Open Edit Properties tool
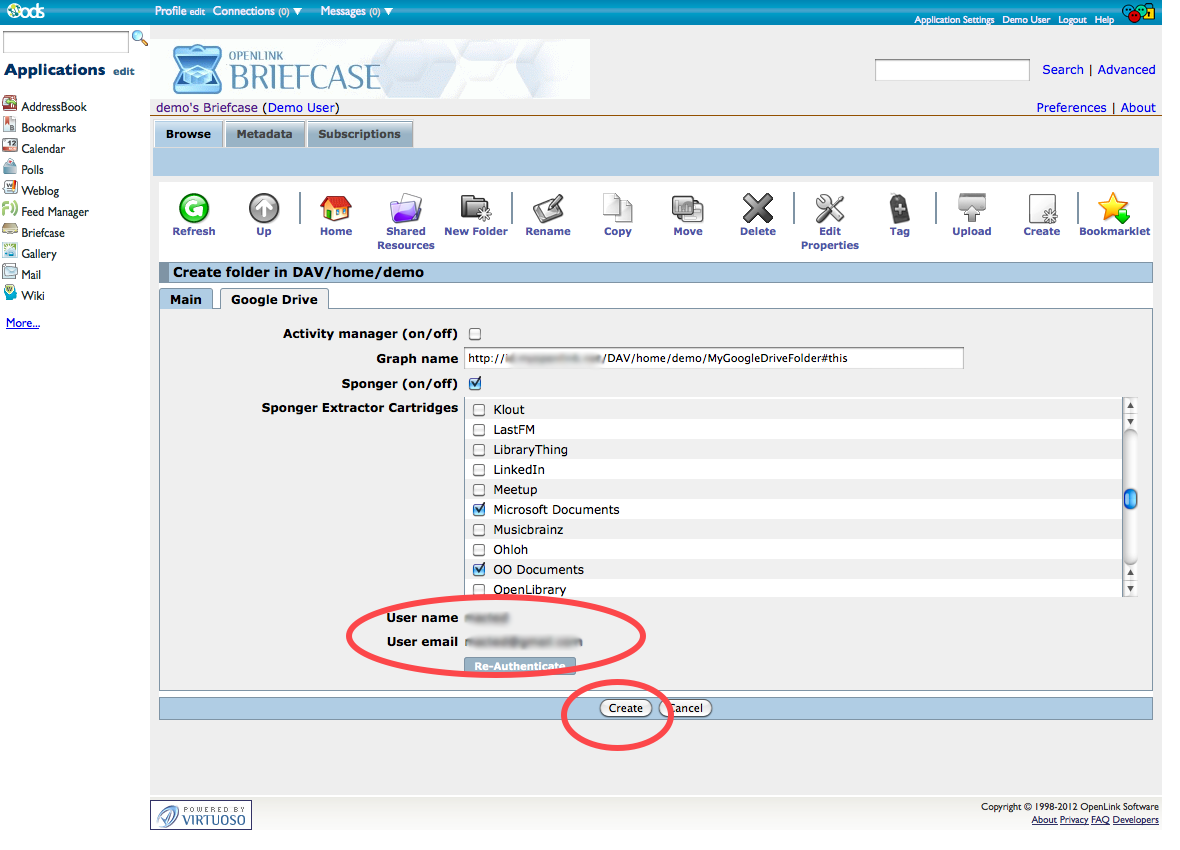 pyautogui.click(x=829, y=209)
